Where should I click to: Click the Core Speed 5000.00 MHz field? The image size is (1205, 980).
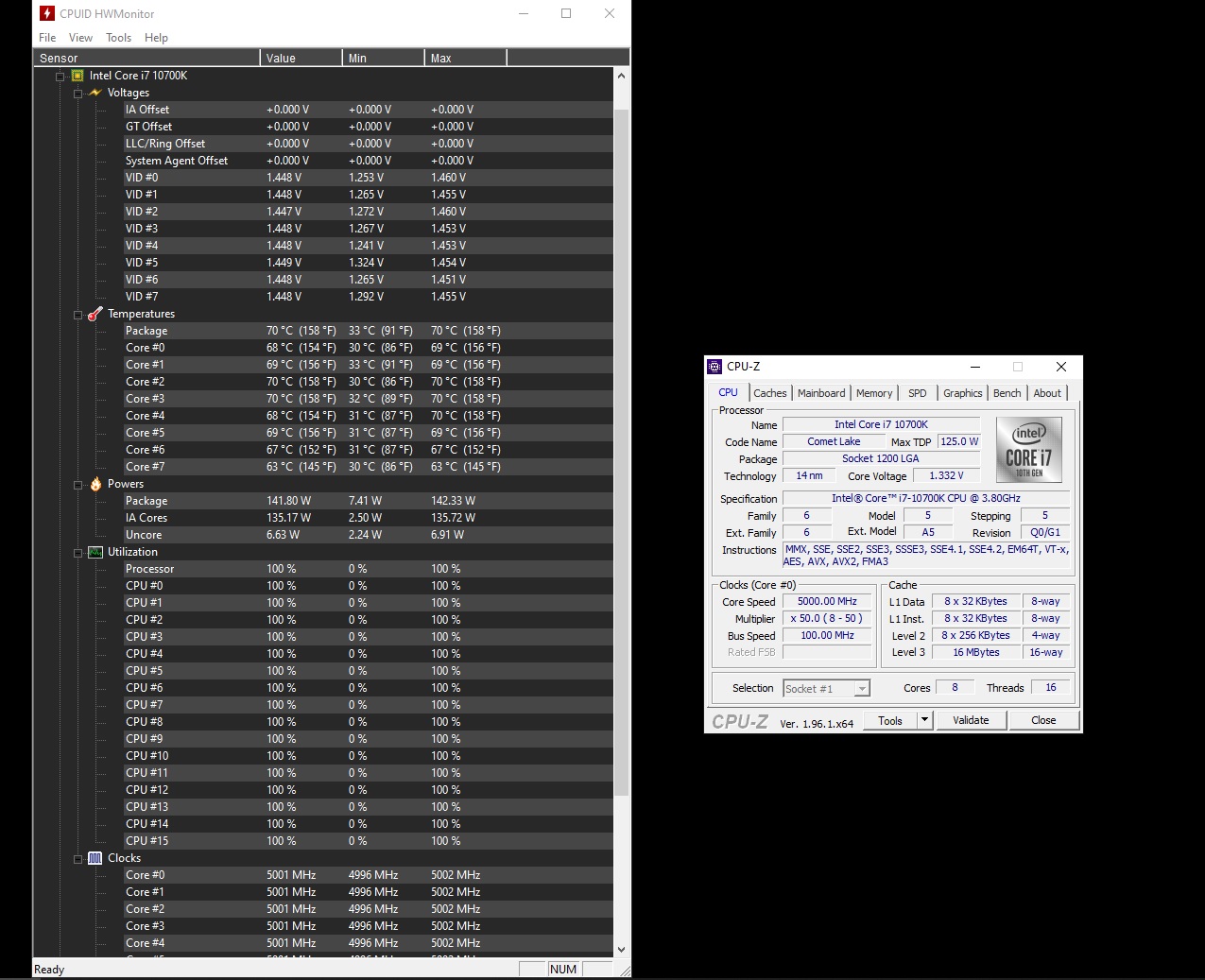pyautogui.click(x=827, y=601)
